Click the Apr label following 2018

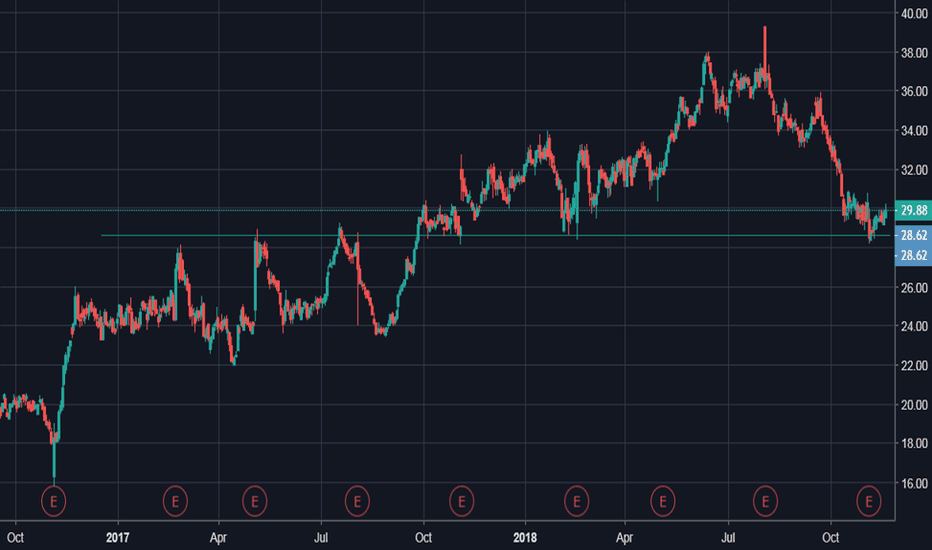tap(624, 538)
